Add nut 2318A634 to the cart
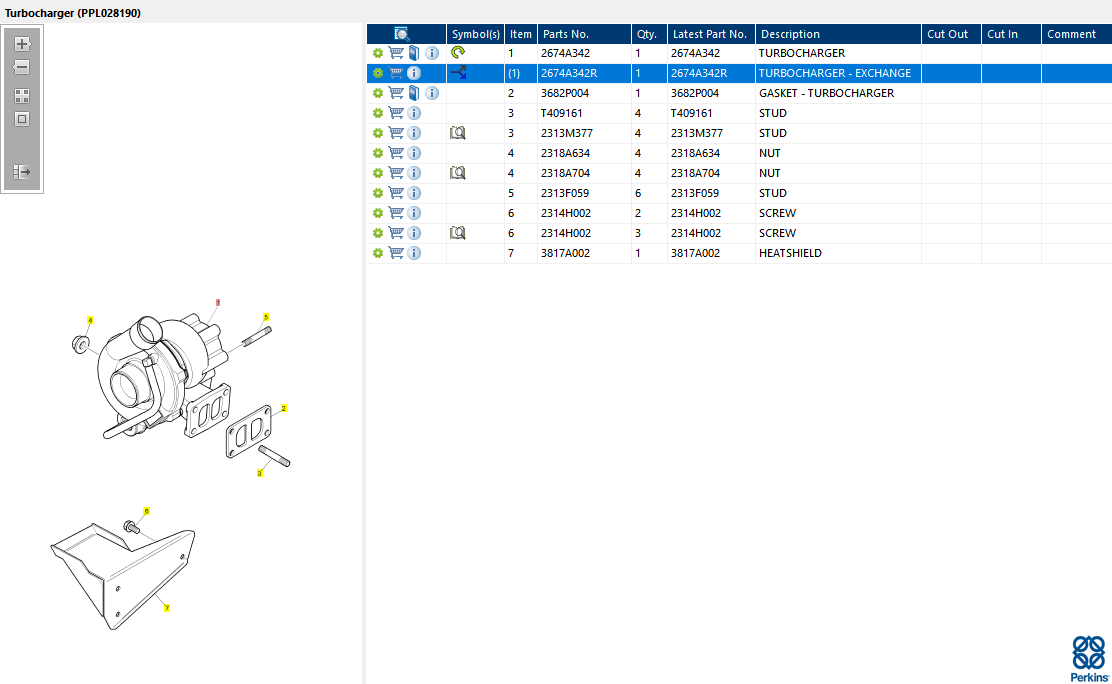 click(x=396, y=153)
